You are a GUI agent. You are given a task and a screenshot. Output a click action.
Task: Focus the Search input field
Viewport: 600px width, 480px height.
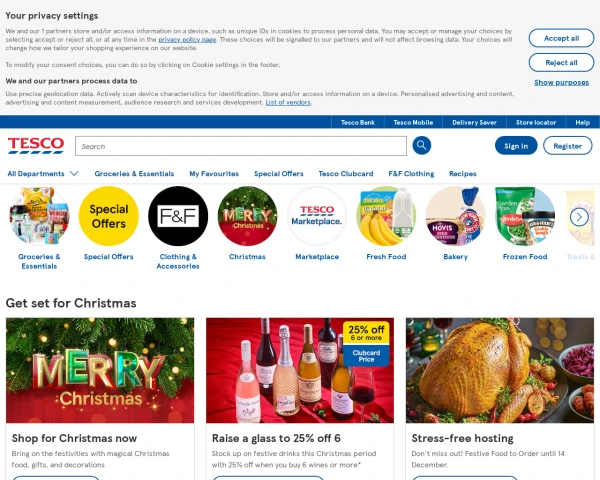coord(241,146)
